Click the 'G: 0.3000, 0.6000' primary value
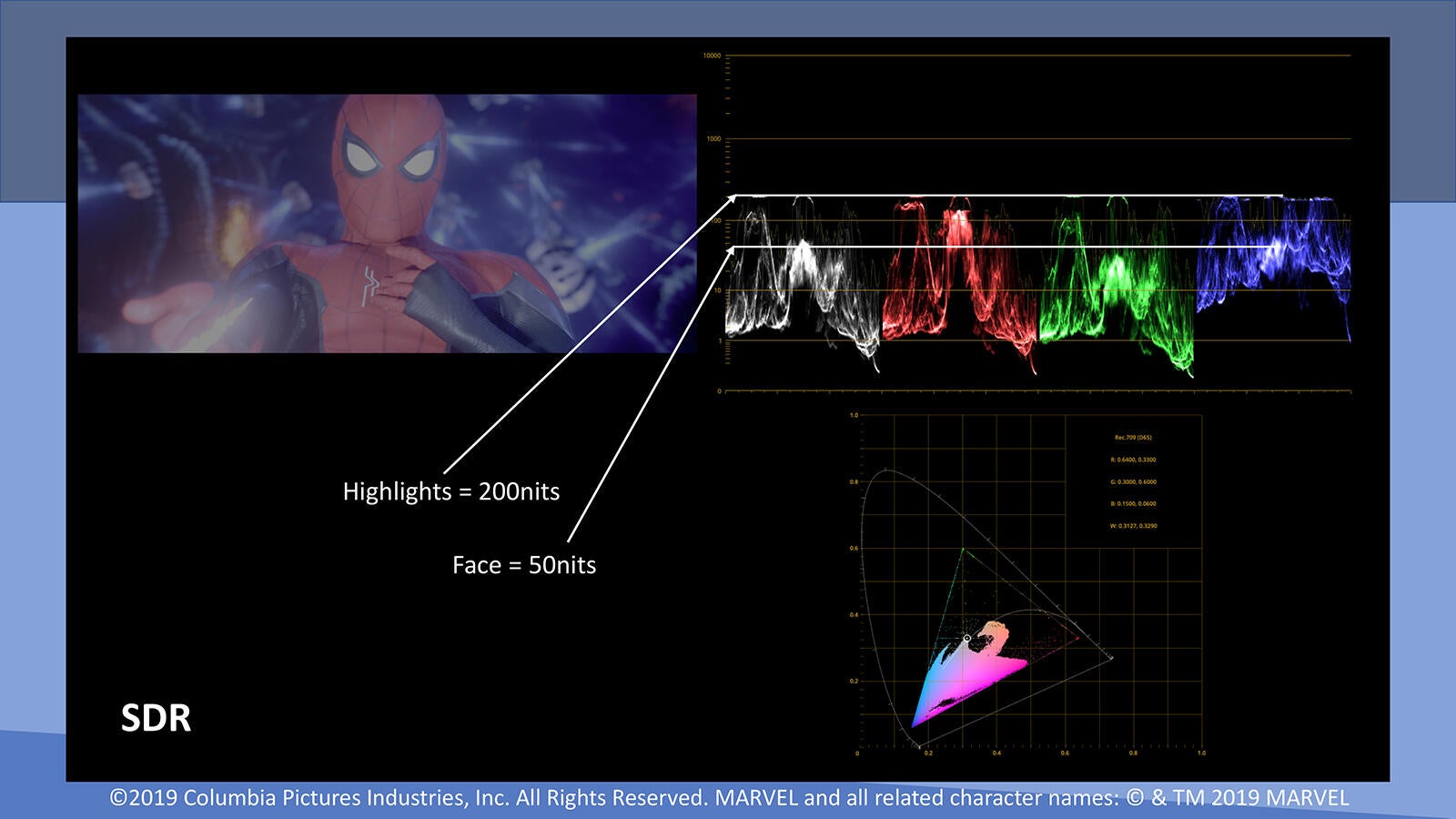The height and width of the screenshot is (819, 1456). 1133,481
